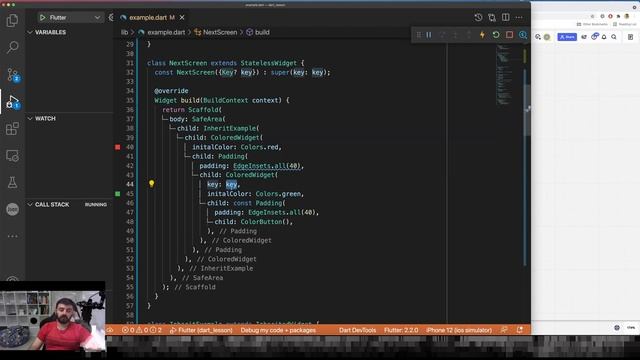Open Debug my code + packages setting
640x360 pixels.
(278, 330)
